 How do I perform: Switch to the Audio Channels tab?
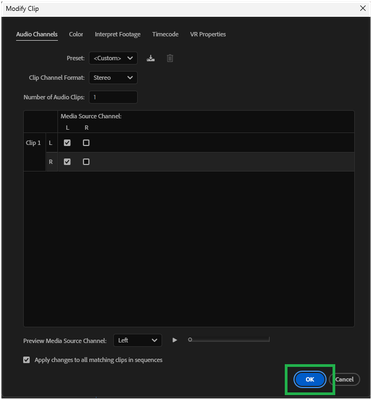tap(37, 34)
